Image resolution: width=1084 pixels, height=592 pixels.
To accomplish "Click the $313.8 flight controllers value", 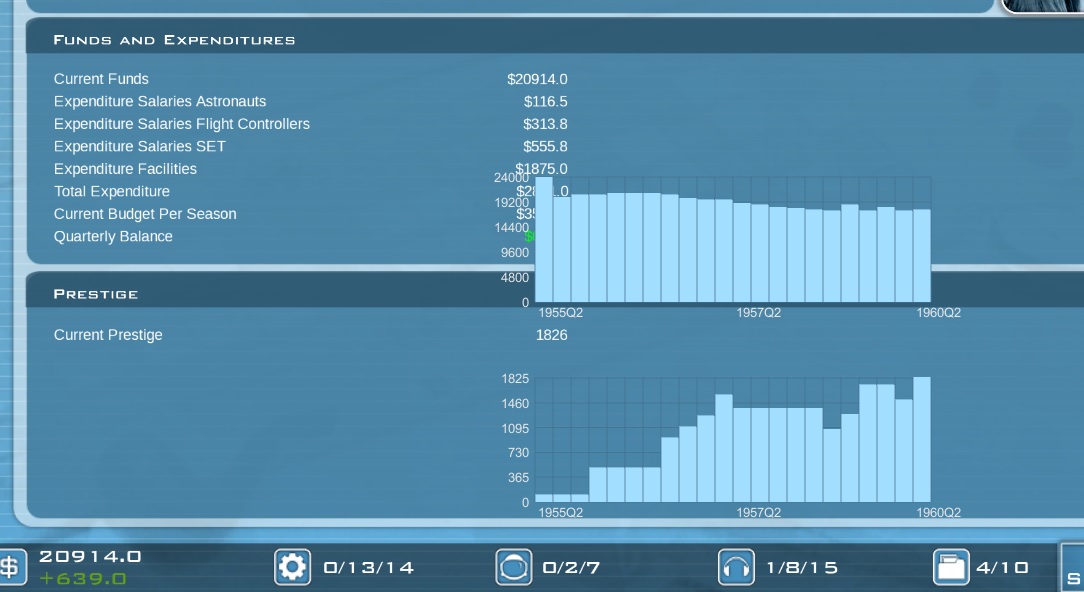I will point(545,124).
